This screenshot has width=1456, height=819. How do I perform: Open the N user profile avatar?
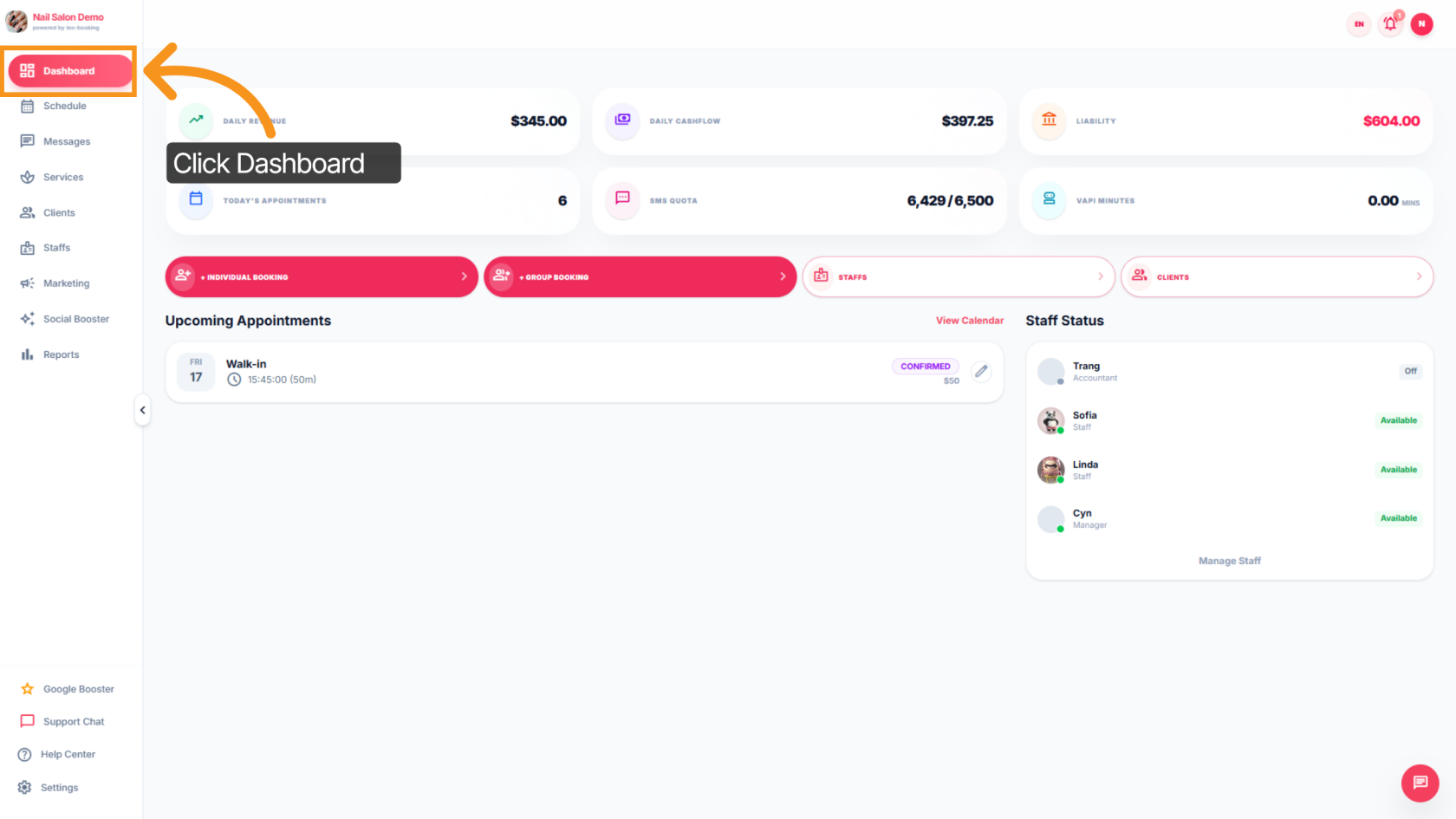(1421, 24)
